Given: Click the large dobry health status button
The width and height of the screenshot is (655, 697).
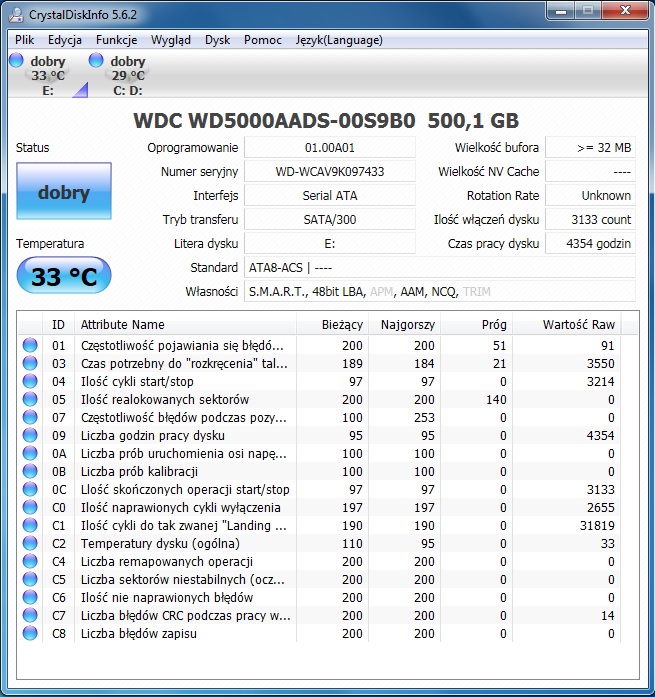Looking at the screenshot, I should pyautogui.click(x=64, y=191).
